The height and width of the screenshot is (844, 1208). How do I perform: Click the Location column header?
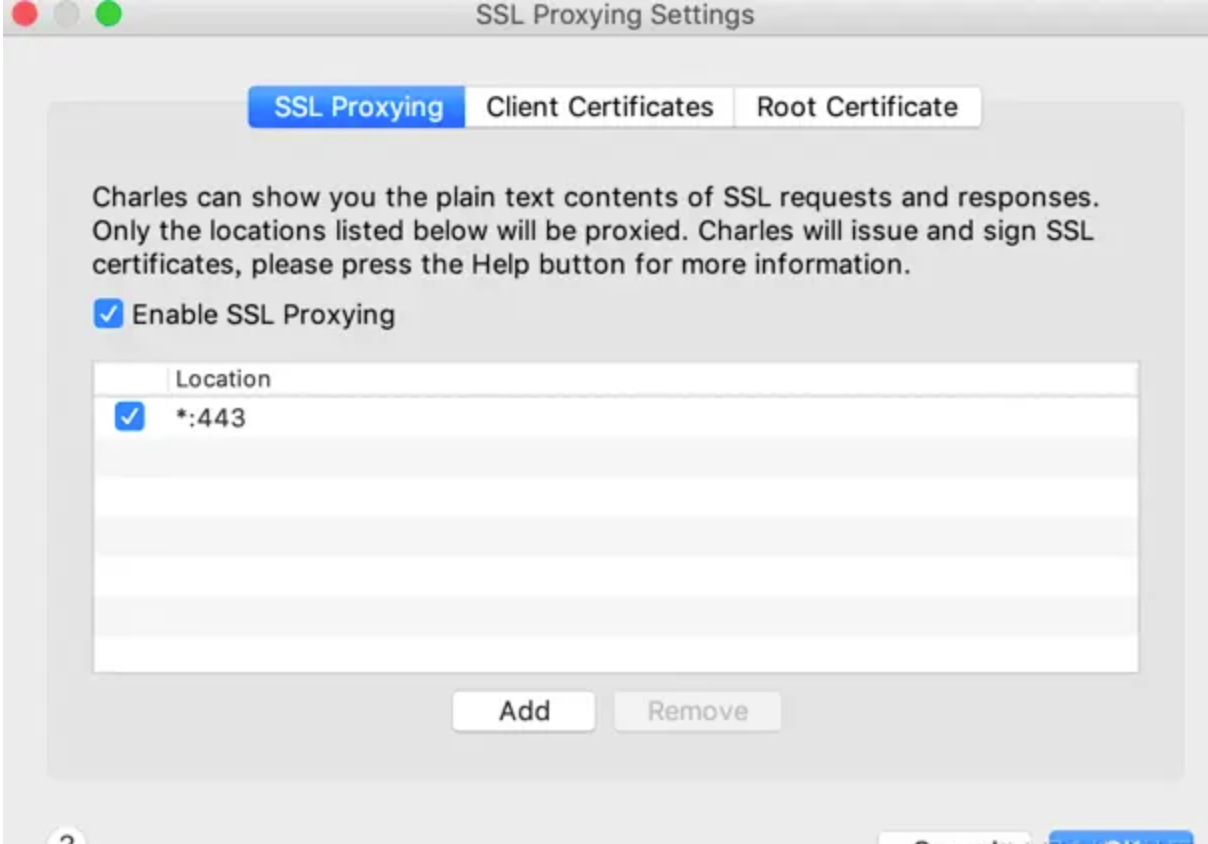[x=653, y=379]
